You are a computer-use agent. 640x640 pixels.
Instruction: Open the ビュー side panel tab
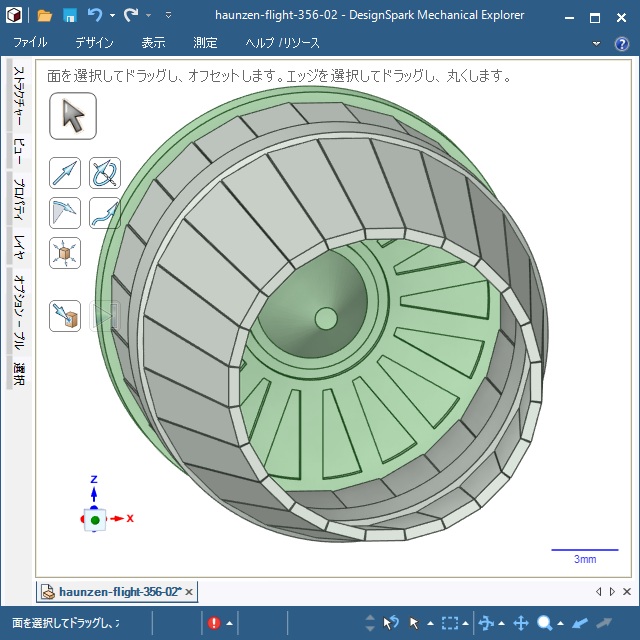point(19,151)
